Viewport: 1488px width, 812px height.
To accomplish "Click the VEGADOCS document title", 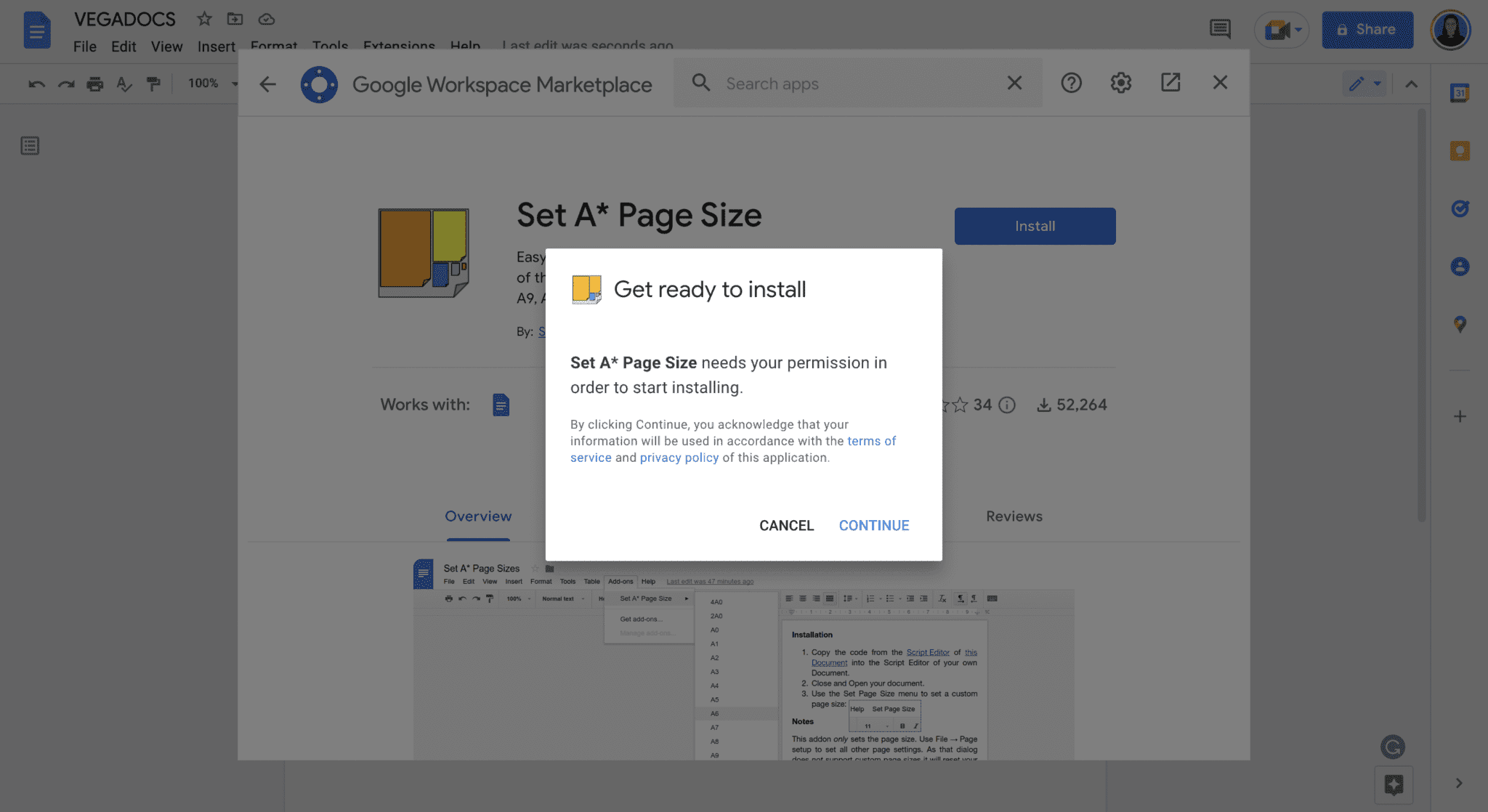I will (x=125, y=19).
